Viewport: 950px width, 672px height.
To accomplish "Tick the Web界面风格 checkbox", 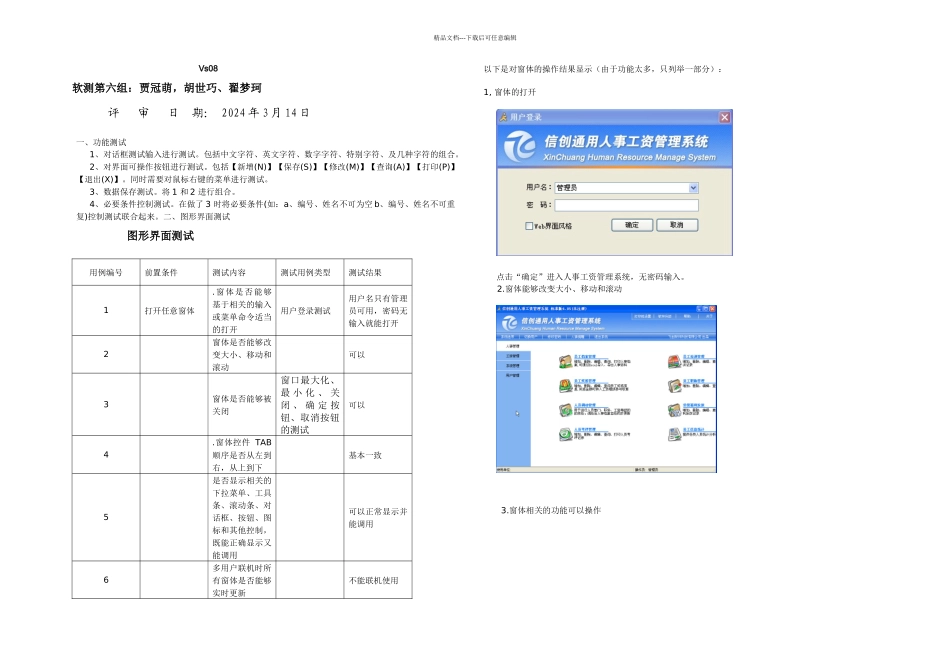I will pyautogui.click(x=529, y=225).
